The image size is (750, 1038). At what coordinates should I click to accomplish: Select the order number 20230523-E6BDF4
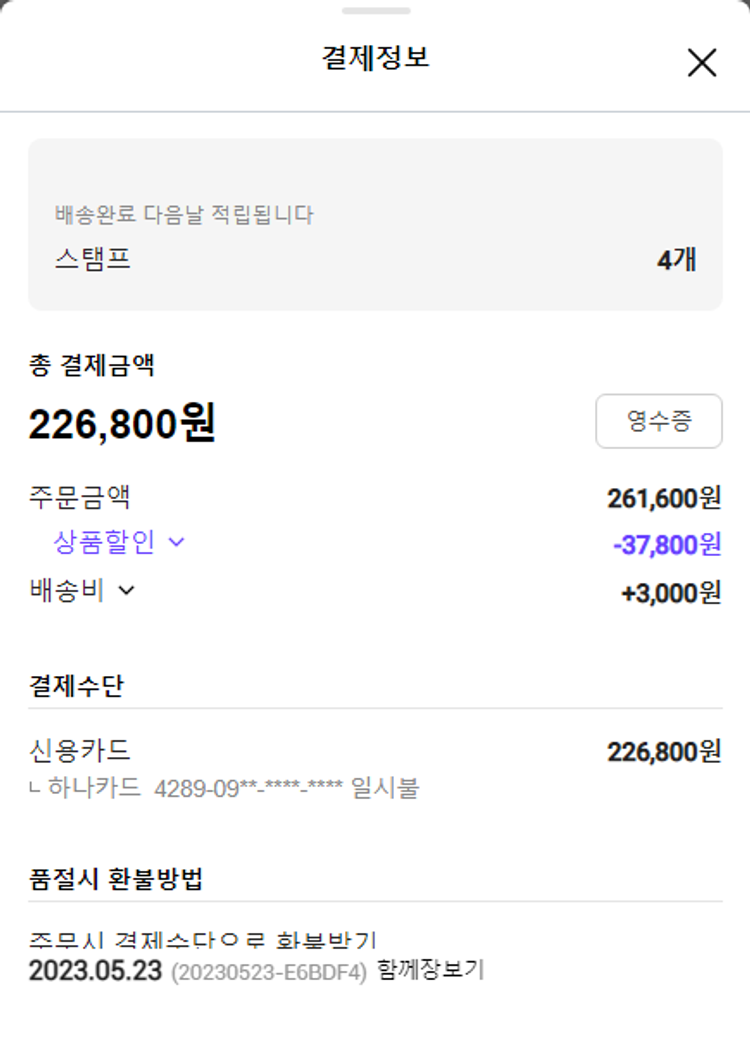[269, 972]
